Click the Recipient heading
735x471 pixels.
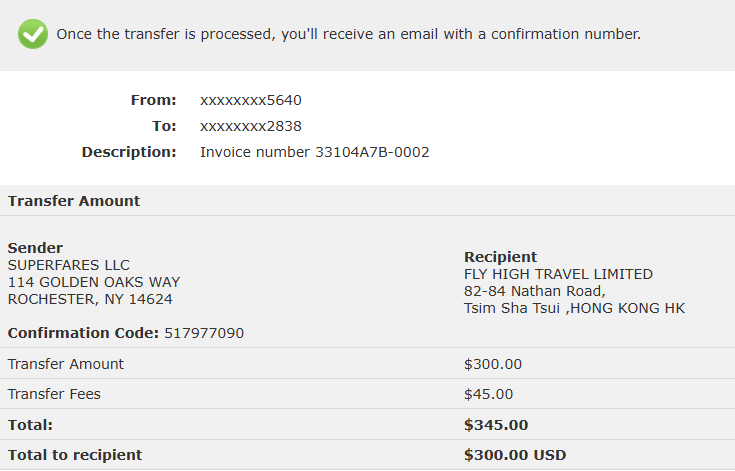tap(501, 257)
